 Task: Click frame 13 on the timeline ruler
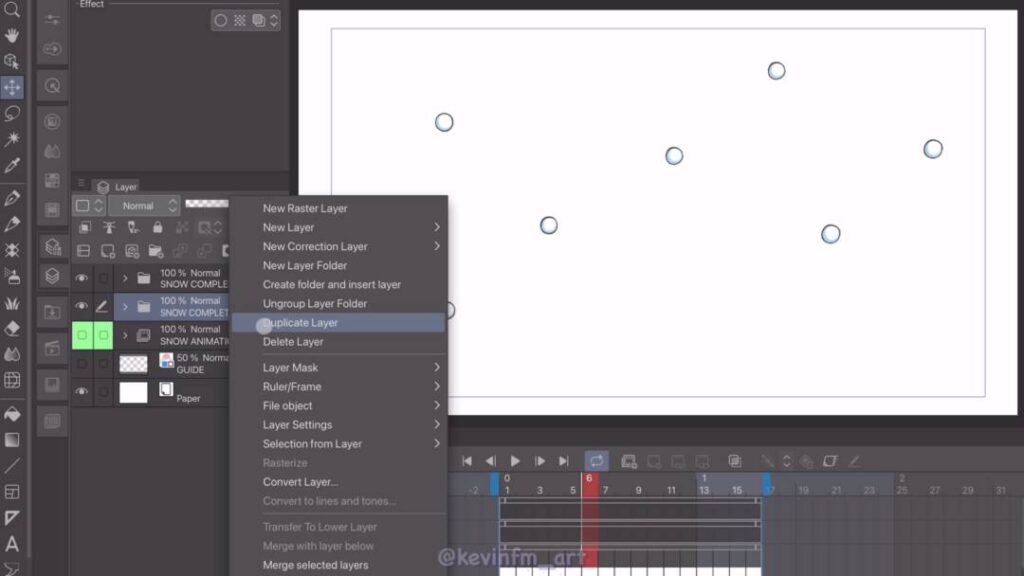(704, 490)
